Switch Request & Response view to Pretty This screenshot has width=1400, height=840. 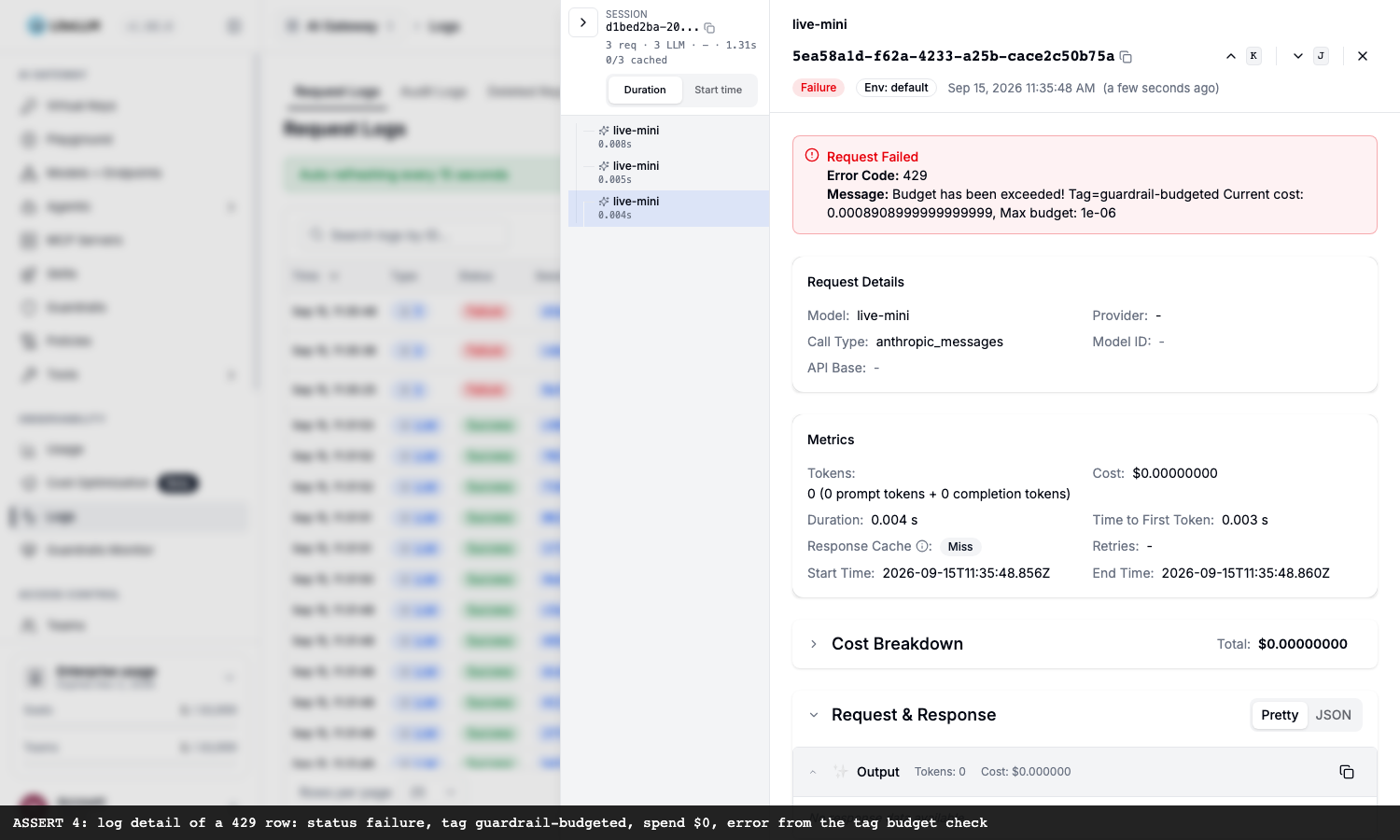click(x=1280, y=715)
